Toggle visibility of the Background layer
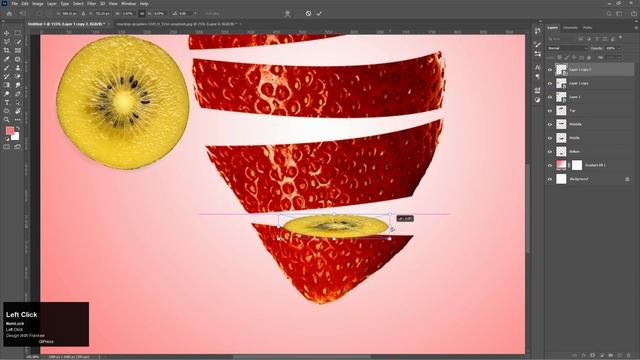 click(x=549, y=179)
